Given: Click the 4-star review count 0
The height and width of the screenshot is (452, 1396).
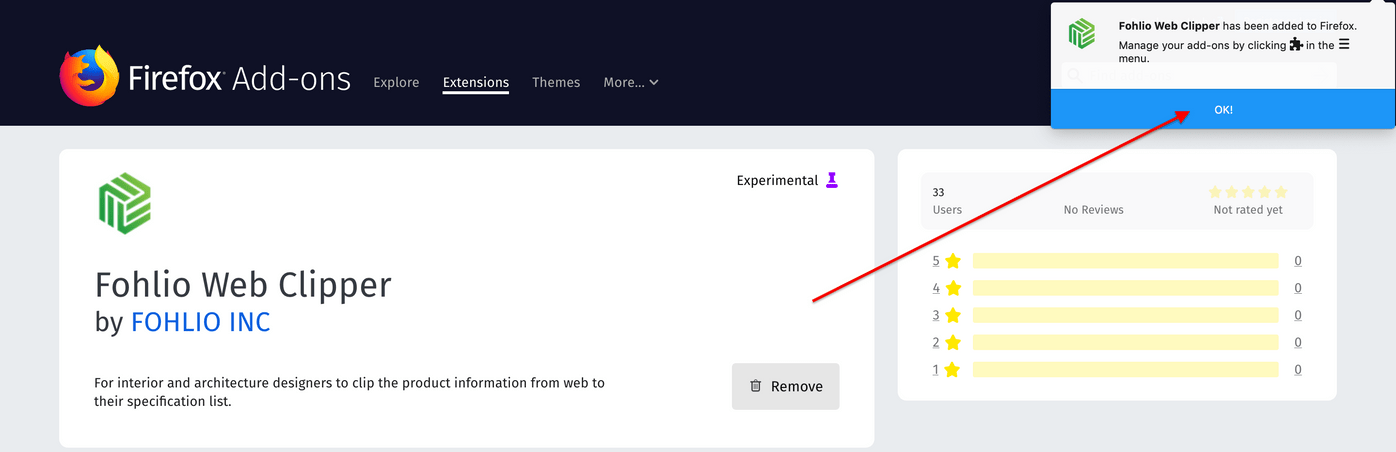Looking at the screenshot, I should point(1298,288).
